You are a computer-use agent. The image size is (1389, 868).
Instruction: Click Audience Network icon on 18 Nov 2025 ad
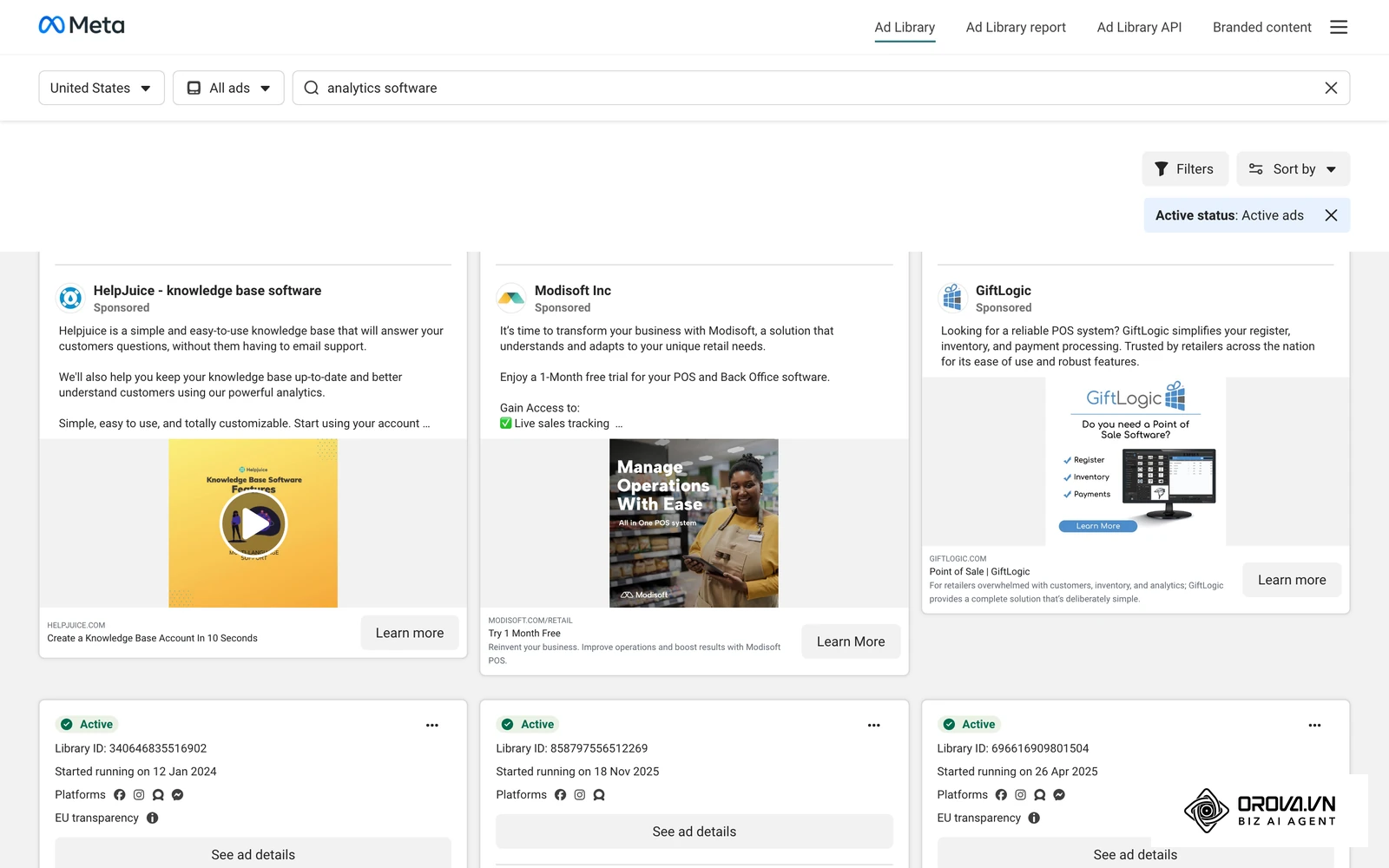pyautogui.click(x=599, y=794)
